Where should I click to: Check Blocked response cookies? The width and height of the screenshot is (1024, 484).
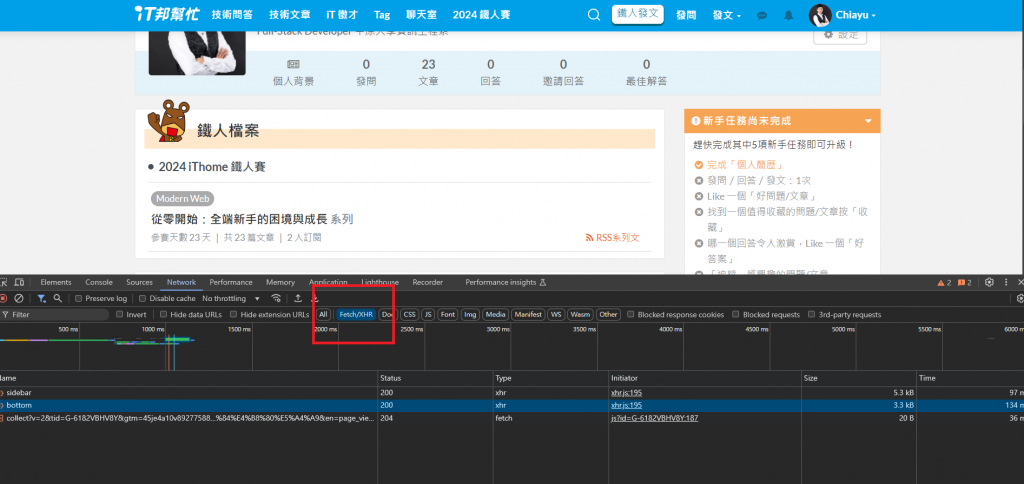click(x=631, y=314)
